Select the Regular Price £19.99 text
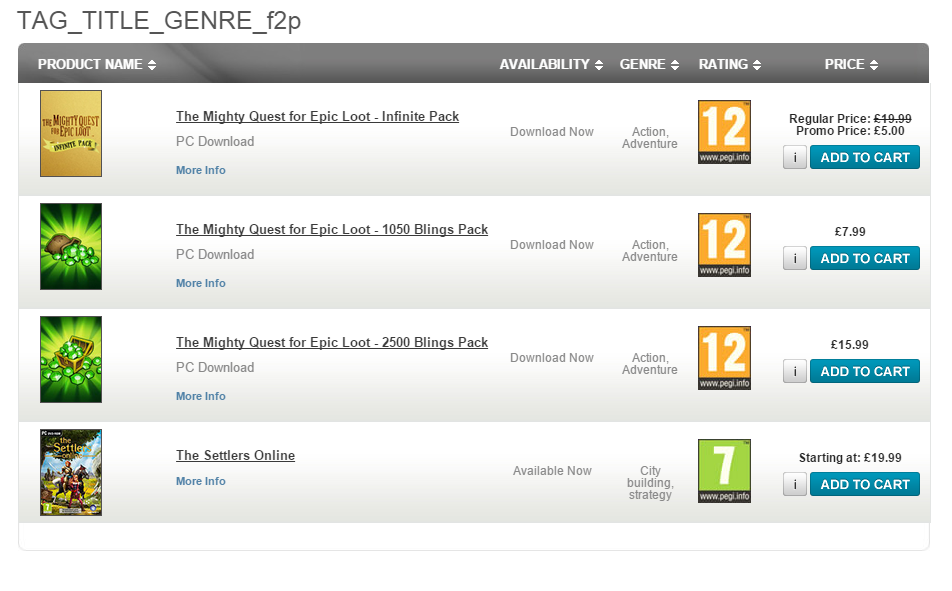Screen dimensions: 952x591 coord(850,118)
